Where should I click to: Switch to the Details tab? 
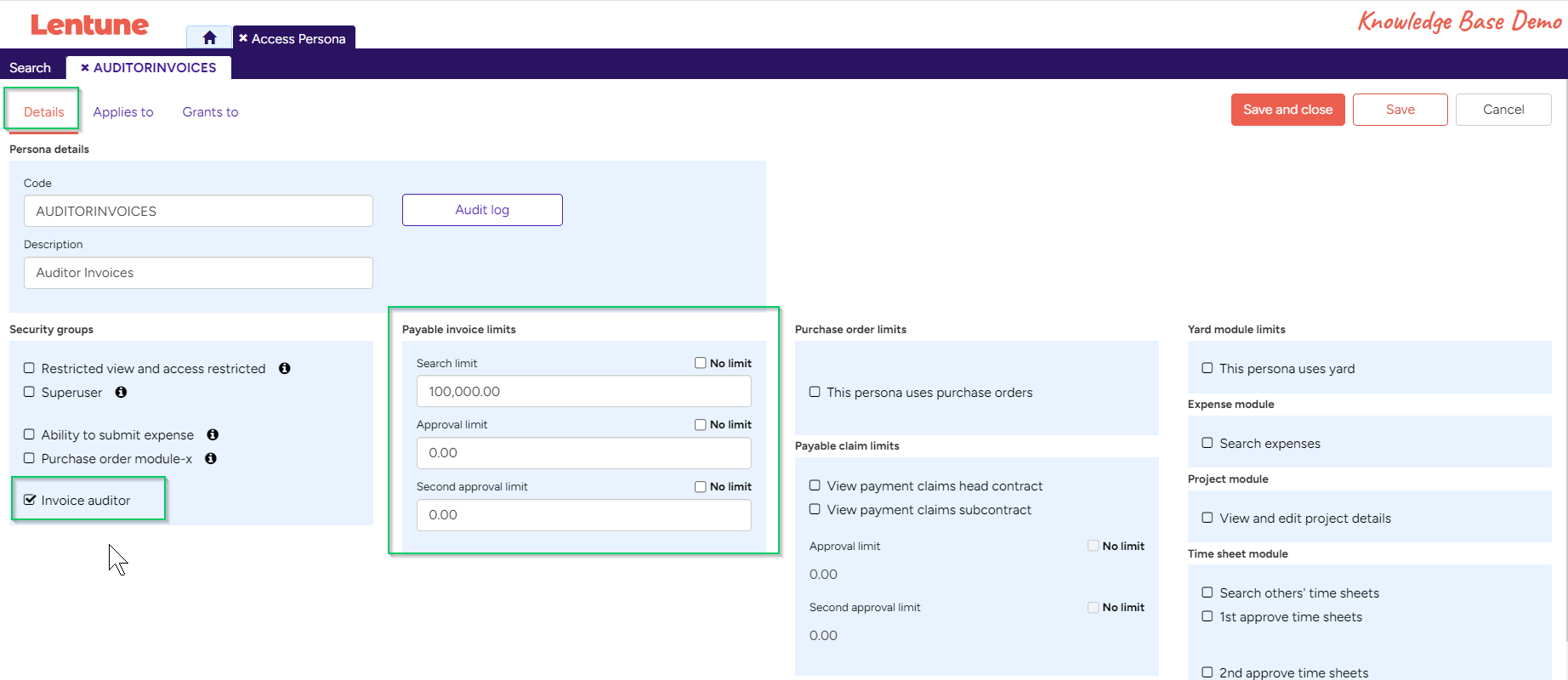coord(44,112)
